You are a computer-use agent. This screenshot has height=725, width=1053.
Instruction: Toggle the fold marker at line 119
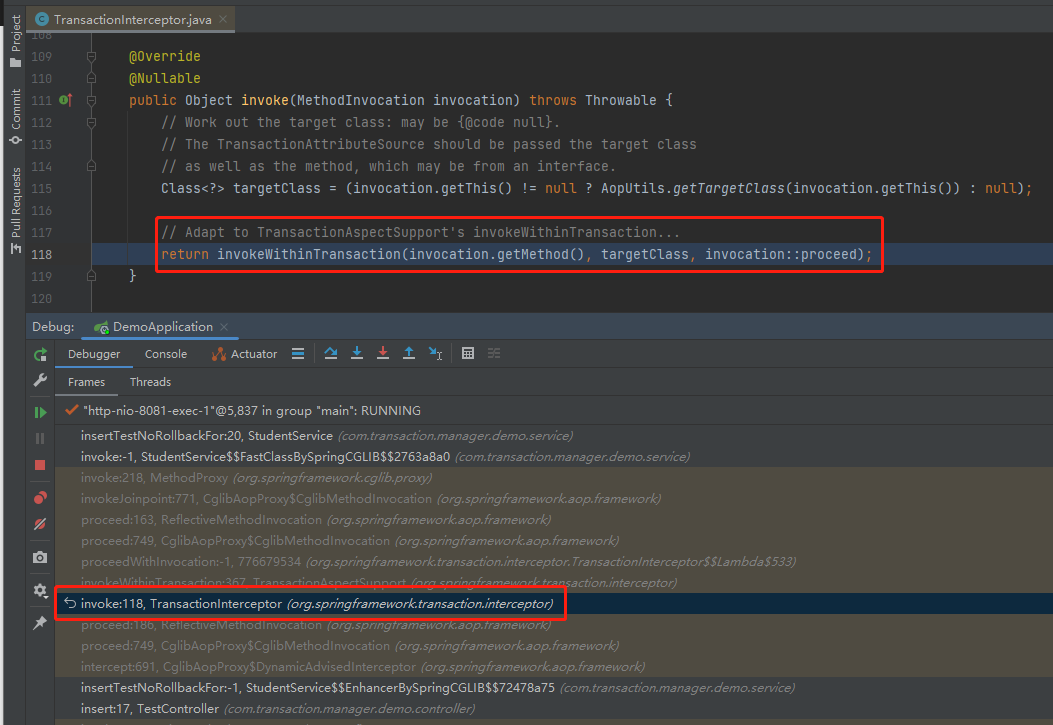(91, 276)
